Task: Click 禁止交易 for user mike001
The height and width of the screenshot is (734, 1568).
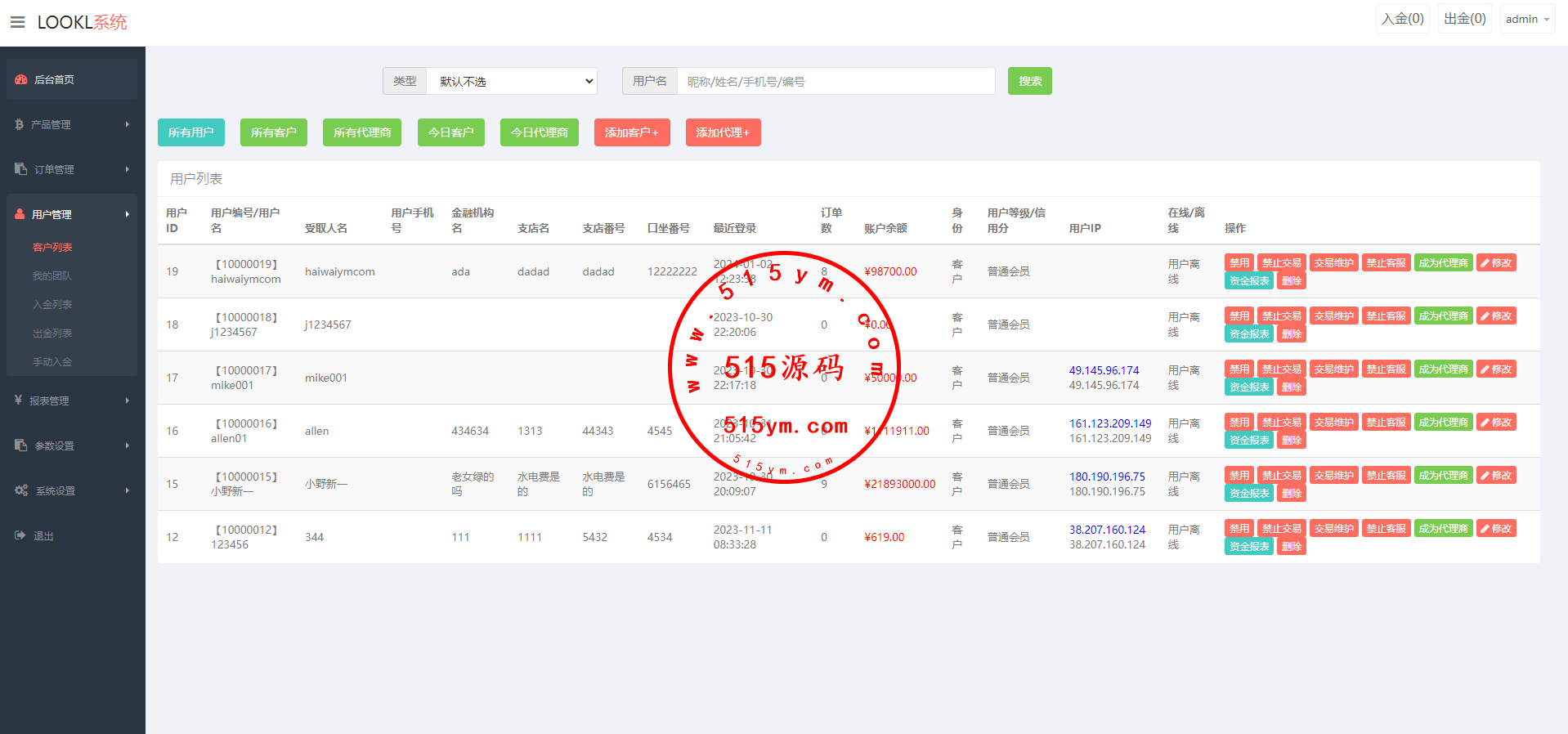Action: (1281, 369)
